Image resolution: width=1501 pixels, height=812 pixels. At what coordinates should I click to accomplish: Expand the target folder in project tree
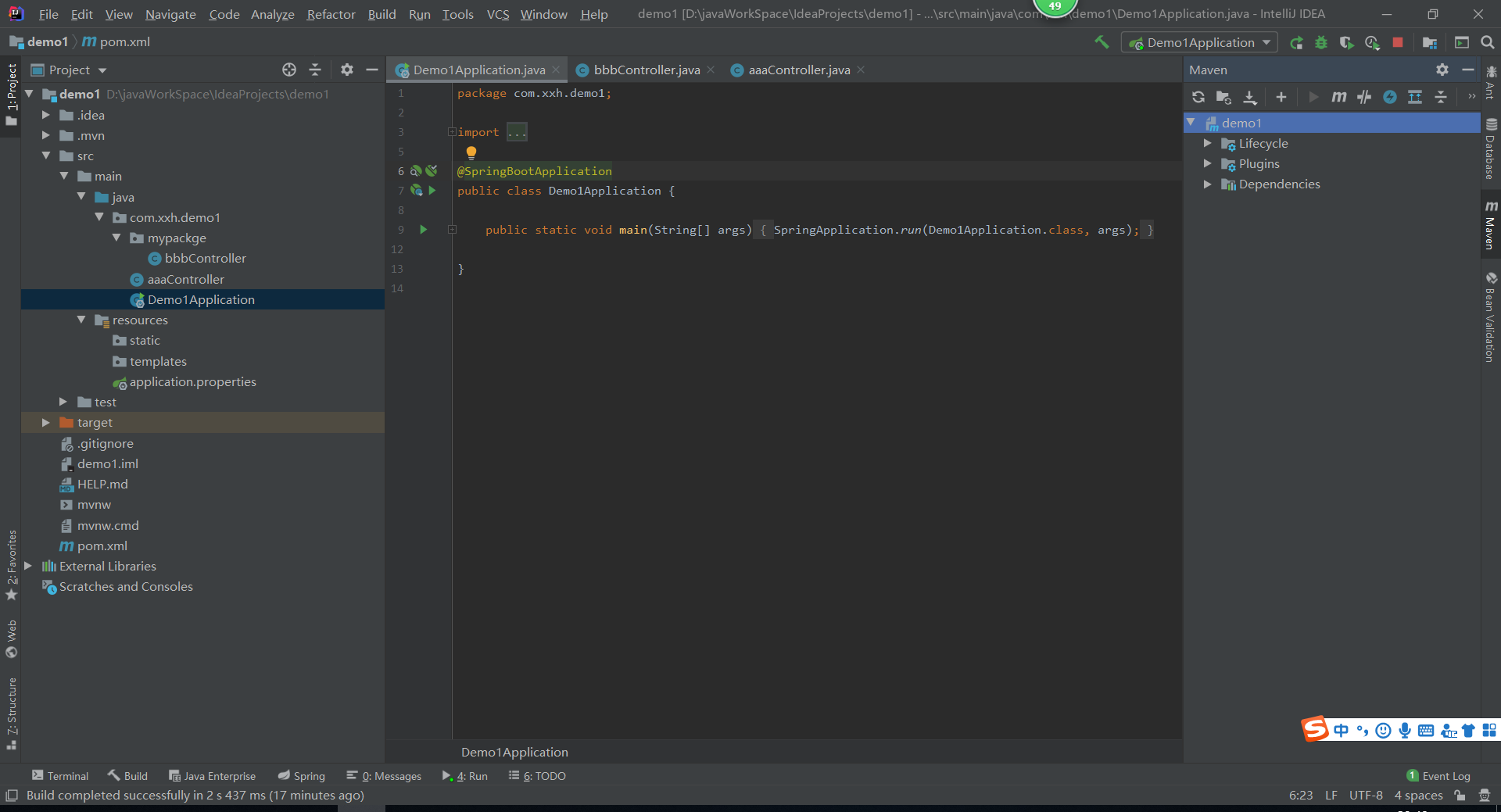click(46, 422)
